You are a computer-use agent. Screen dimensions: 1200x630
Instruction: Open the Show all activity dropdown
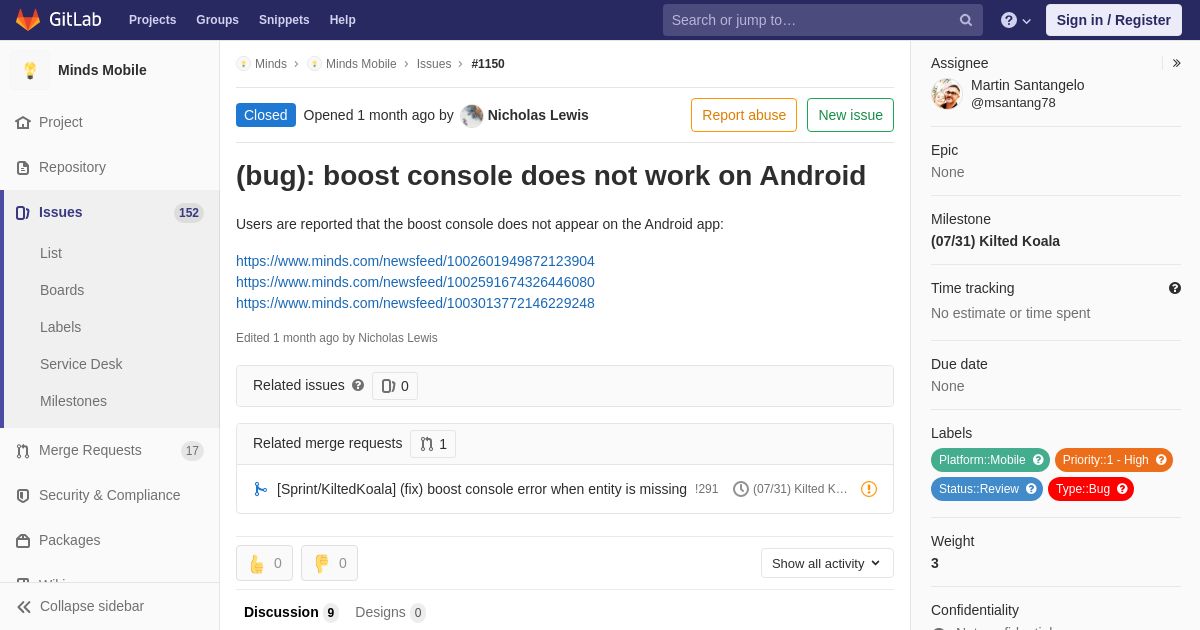(x=827, y=563)
